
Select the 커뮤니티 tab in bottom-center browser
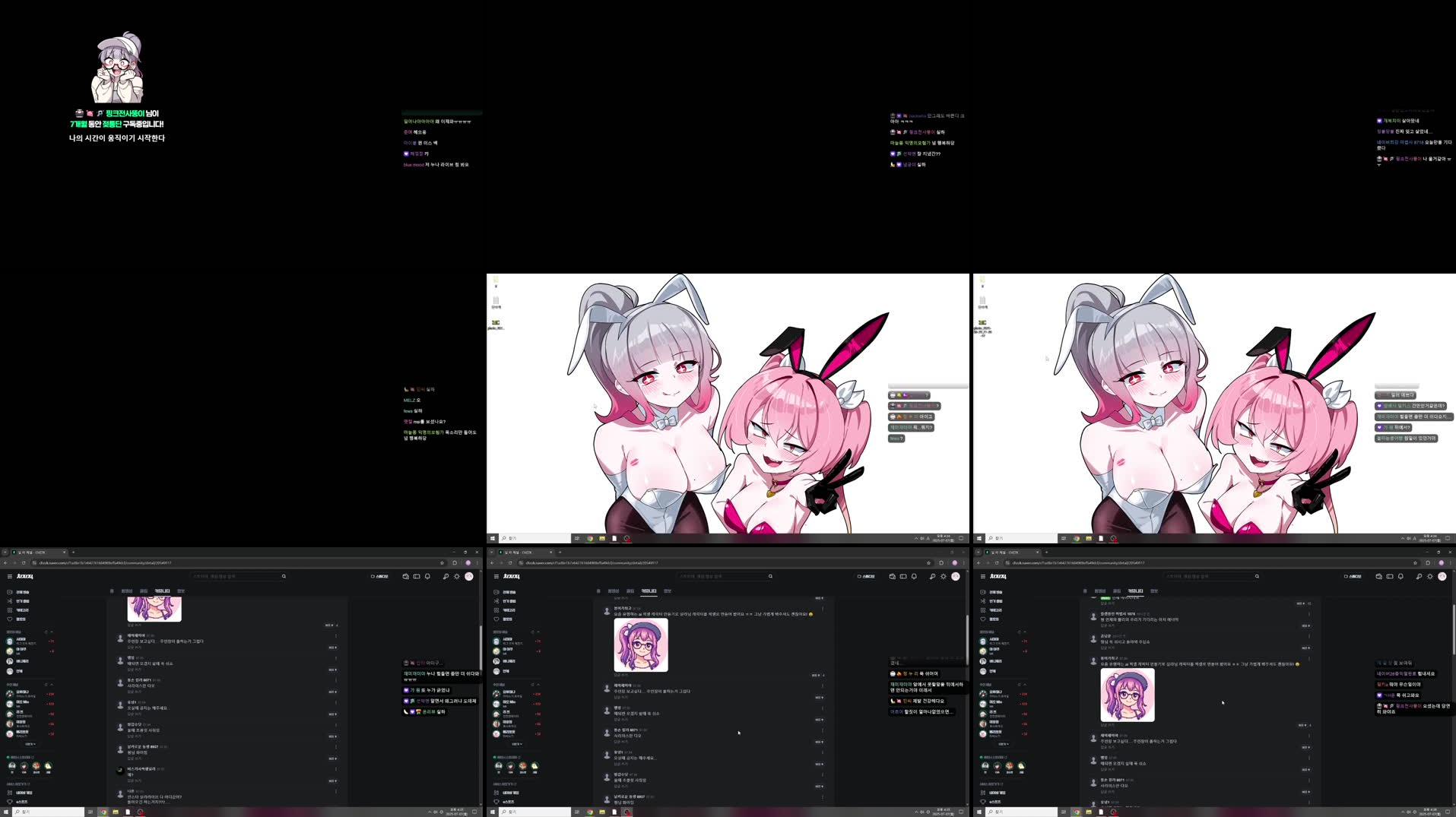coord(649,591)
